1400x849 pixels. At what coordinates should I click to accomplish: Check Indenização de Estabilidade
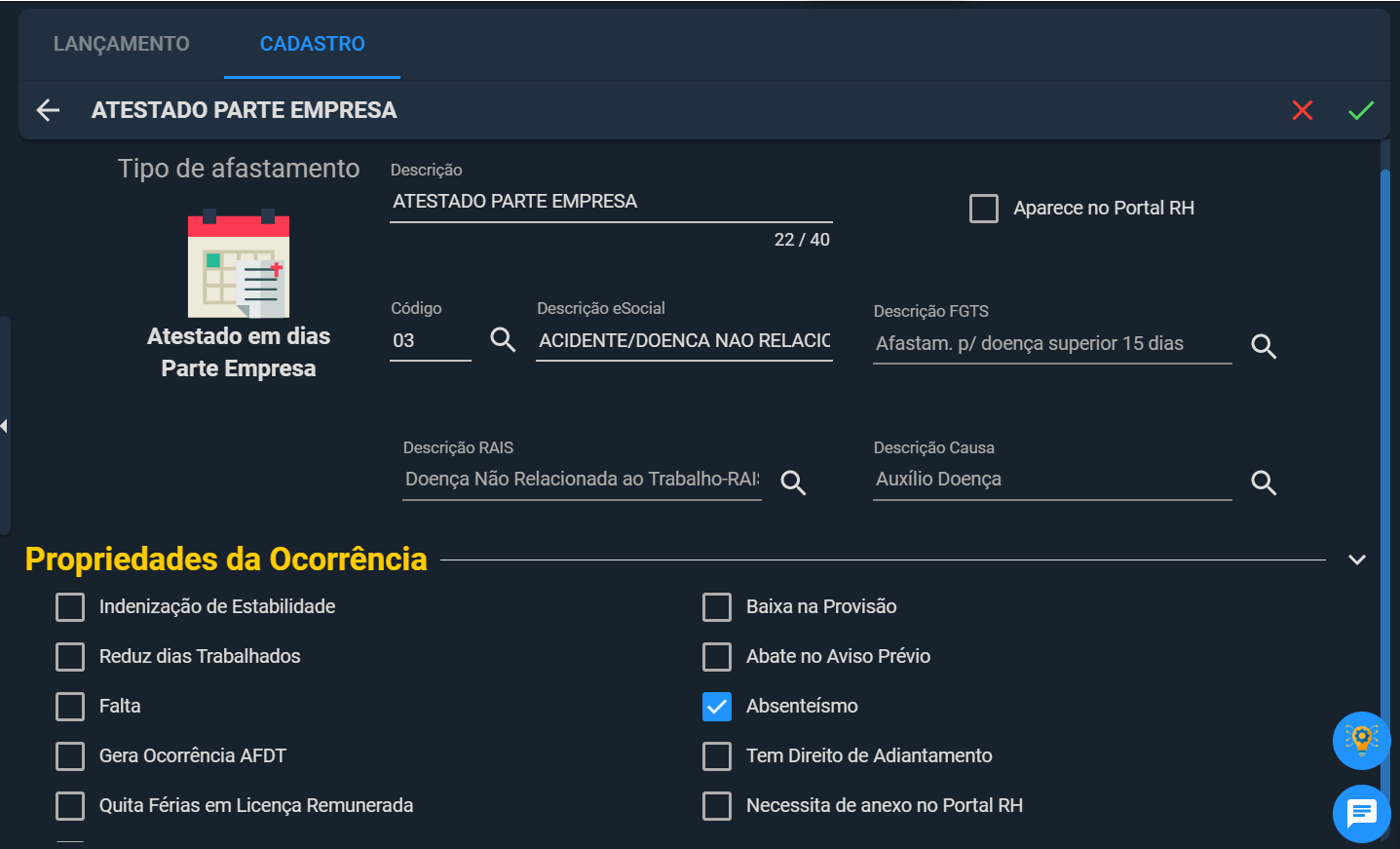point(70,606)
